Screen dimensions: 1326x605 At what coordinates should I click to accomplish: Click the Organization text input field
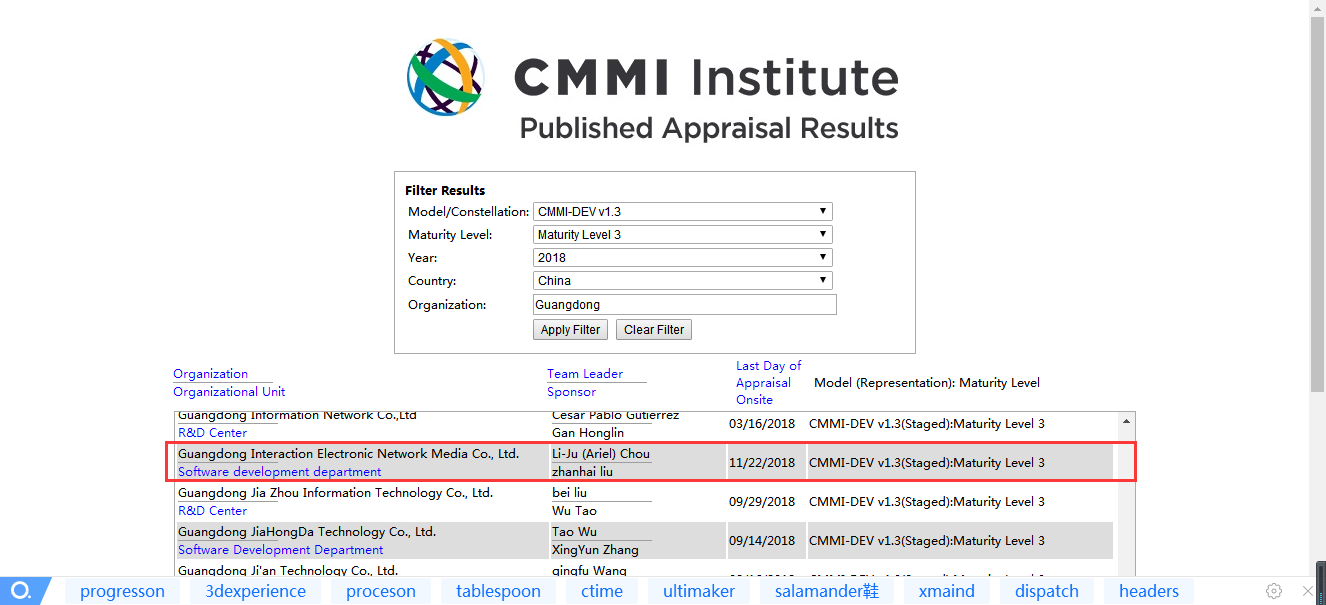(684, 304)
